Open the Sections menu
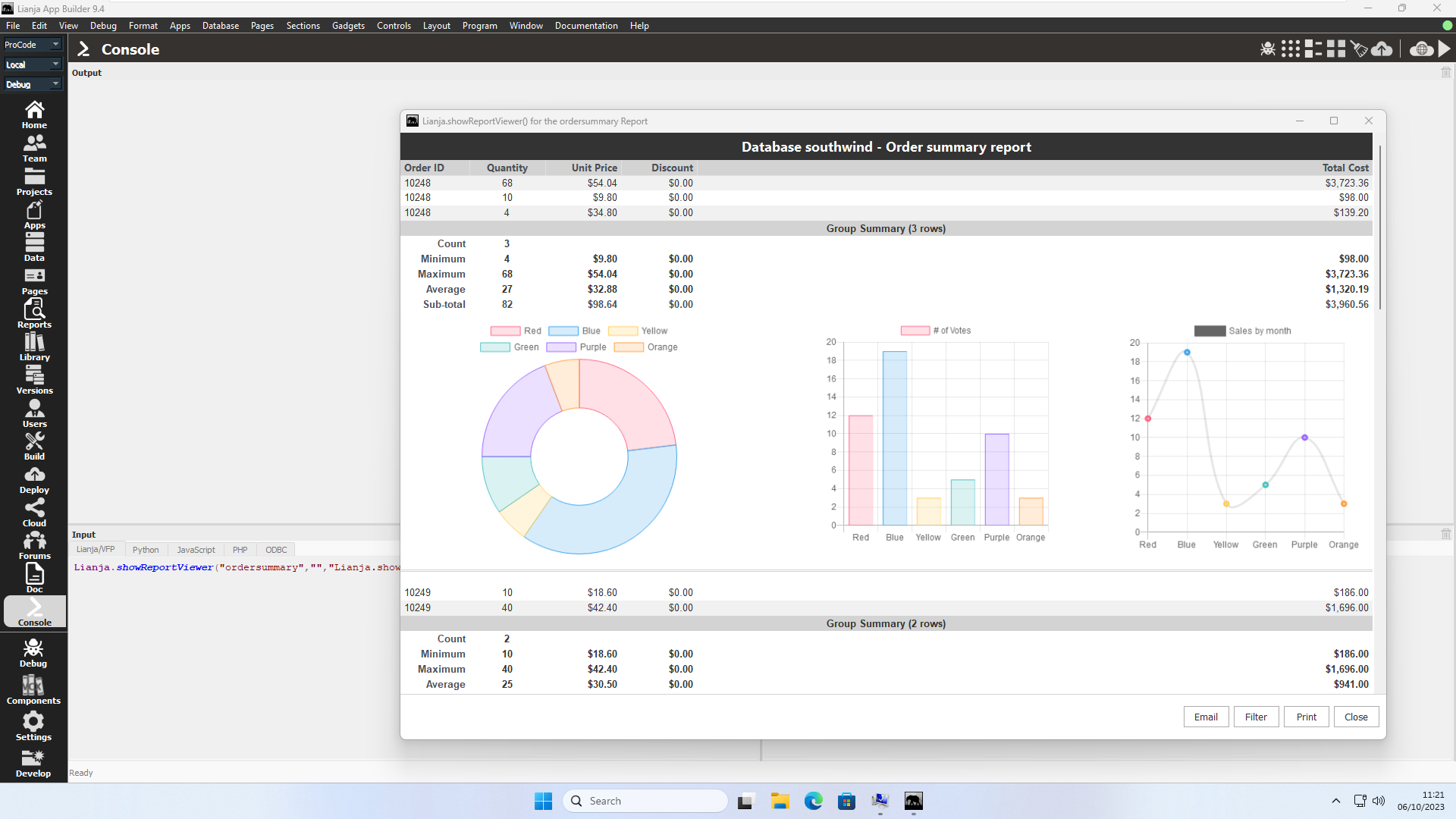This screenshot has width=1456, height=819. (x=303, y=26)
